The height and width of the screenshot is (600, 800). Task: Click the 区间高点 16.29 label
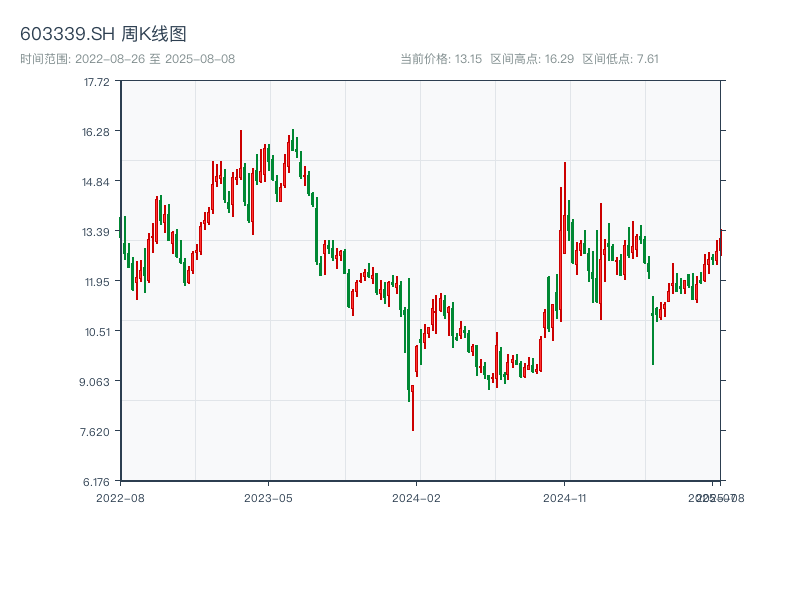(x=532, y=59)
